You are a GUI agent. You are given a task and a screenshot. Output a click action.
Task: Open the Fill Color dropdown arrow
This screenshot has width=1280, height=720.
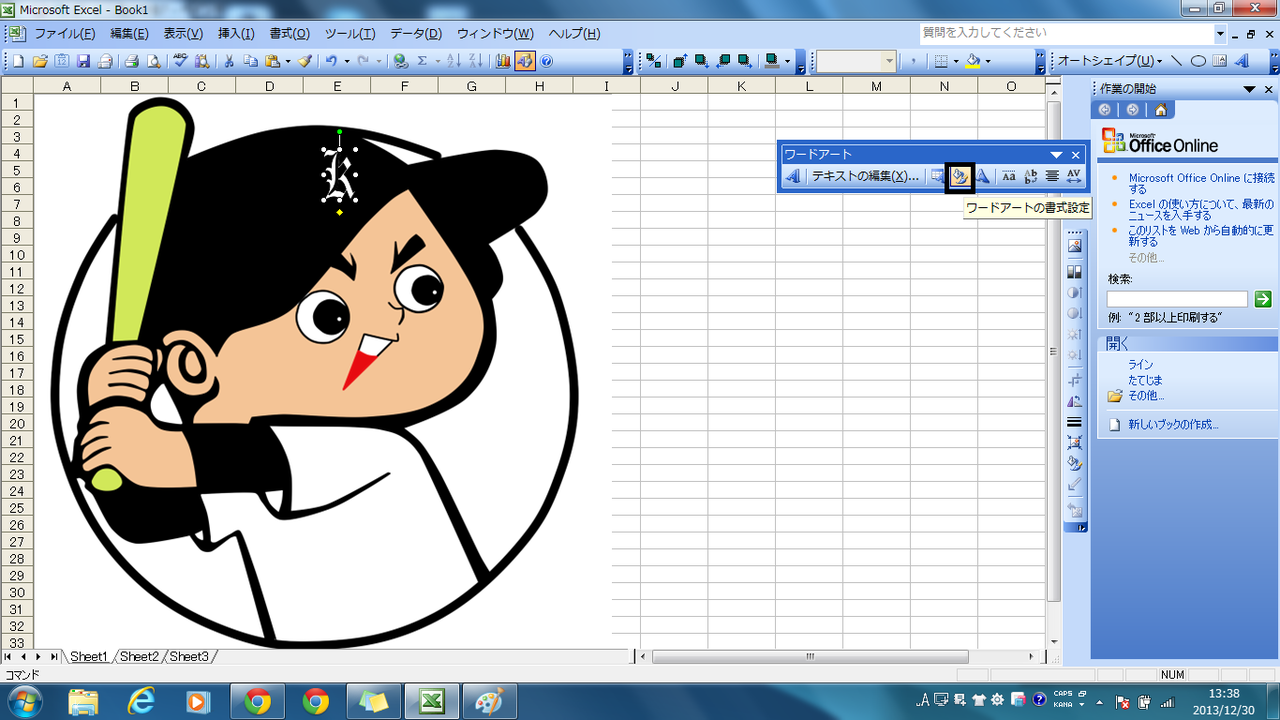coord(988,61)
